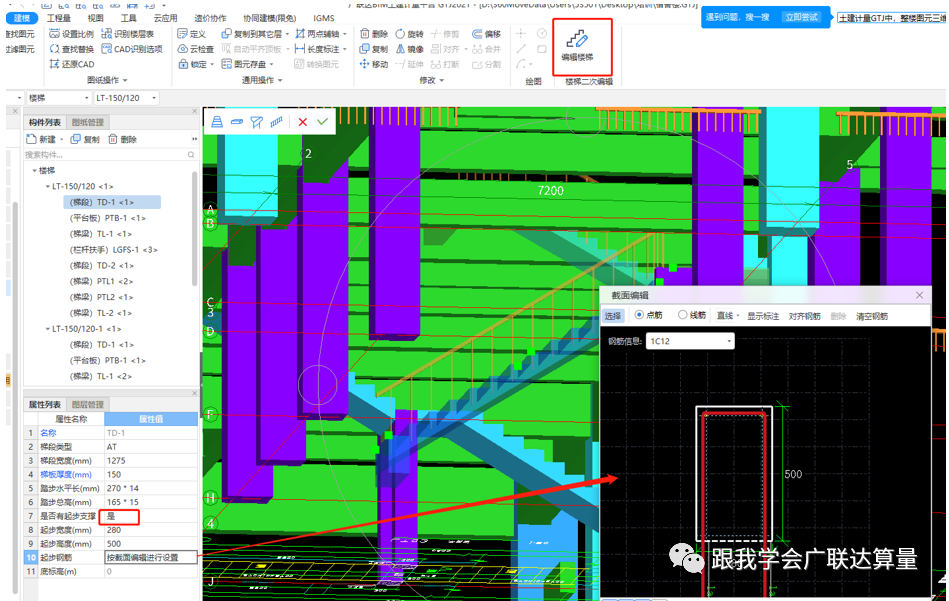
Task: Cancel with the red X in floating toolbar
Action: [x=303, y=122]
